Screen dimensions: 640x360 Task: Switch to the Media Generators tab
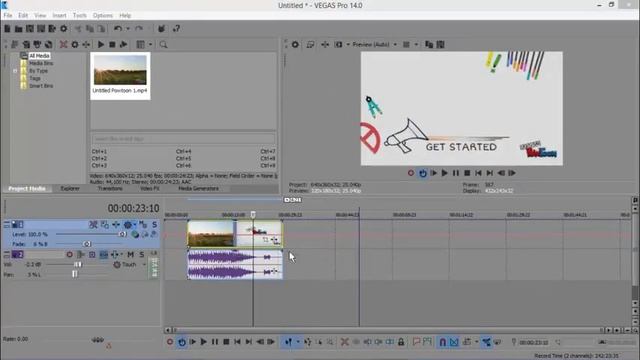coord(198,189)
